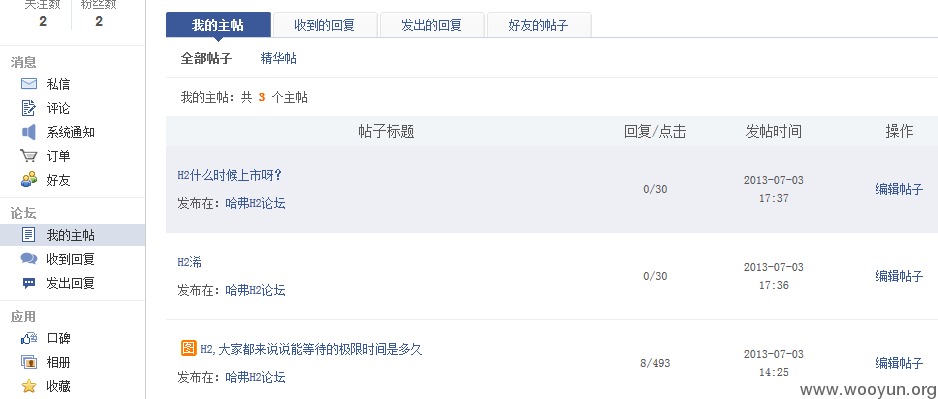Open 私信 envelope icon in sidebar
938x399 pixels.
[29, 84]
